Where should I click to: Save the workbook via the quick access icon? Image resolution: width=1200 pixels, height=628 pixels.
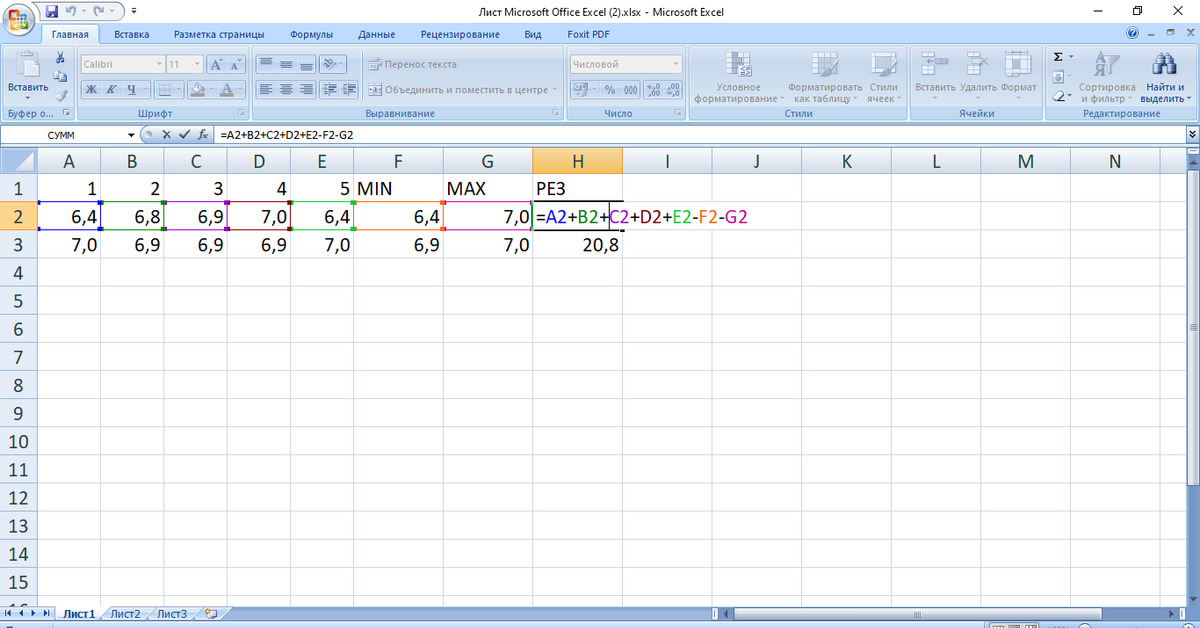pos(52,12)
